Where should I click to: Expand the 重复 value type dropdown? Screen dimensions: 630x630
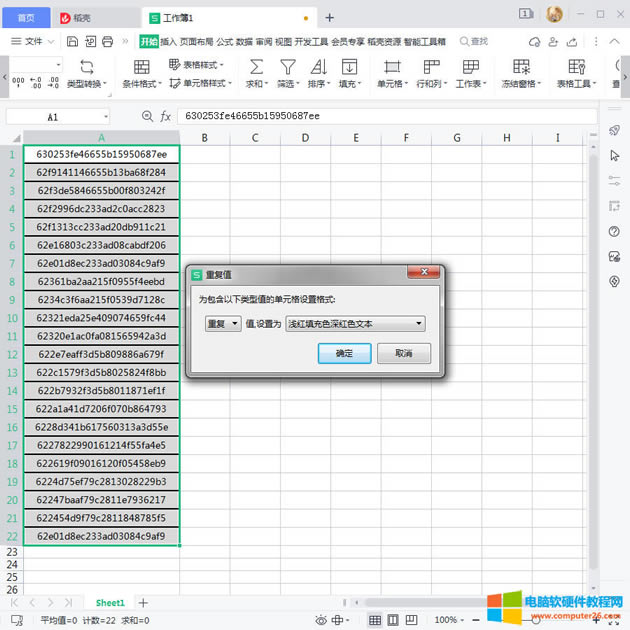[x=222, y=323]
